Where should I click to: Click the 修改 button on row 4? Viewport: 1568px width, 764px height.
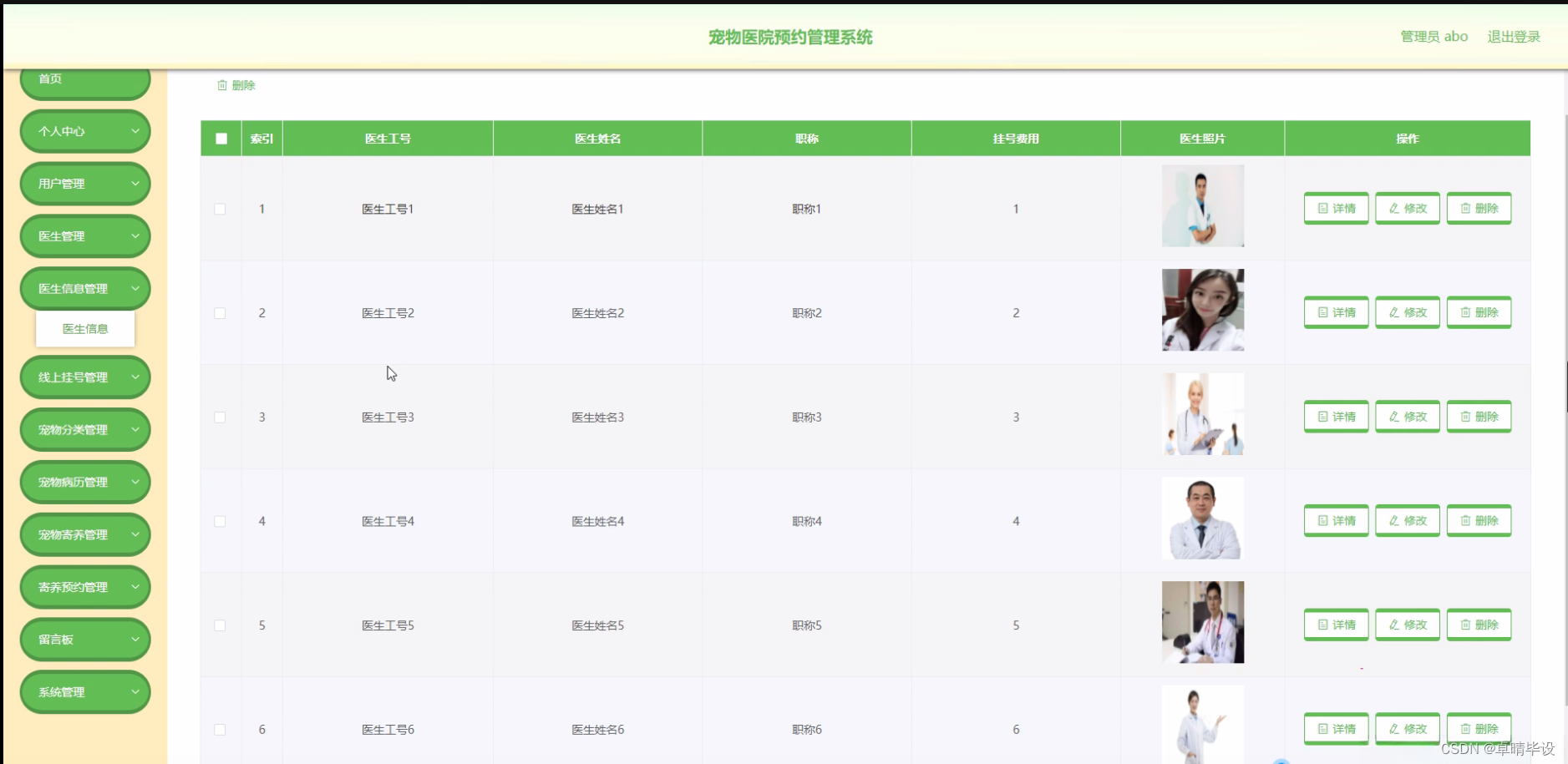(x=1408, y=520)
